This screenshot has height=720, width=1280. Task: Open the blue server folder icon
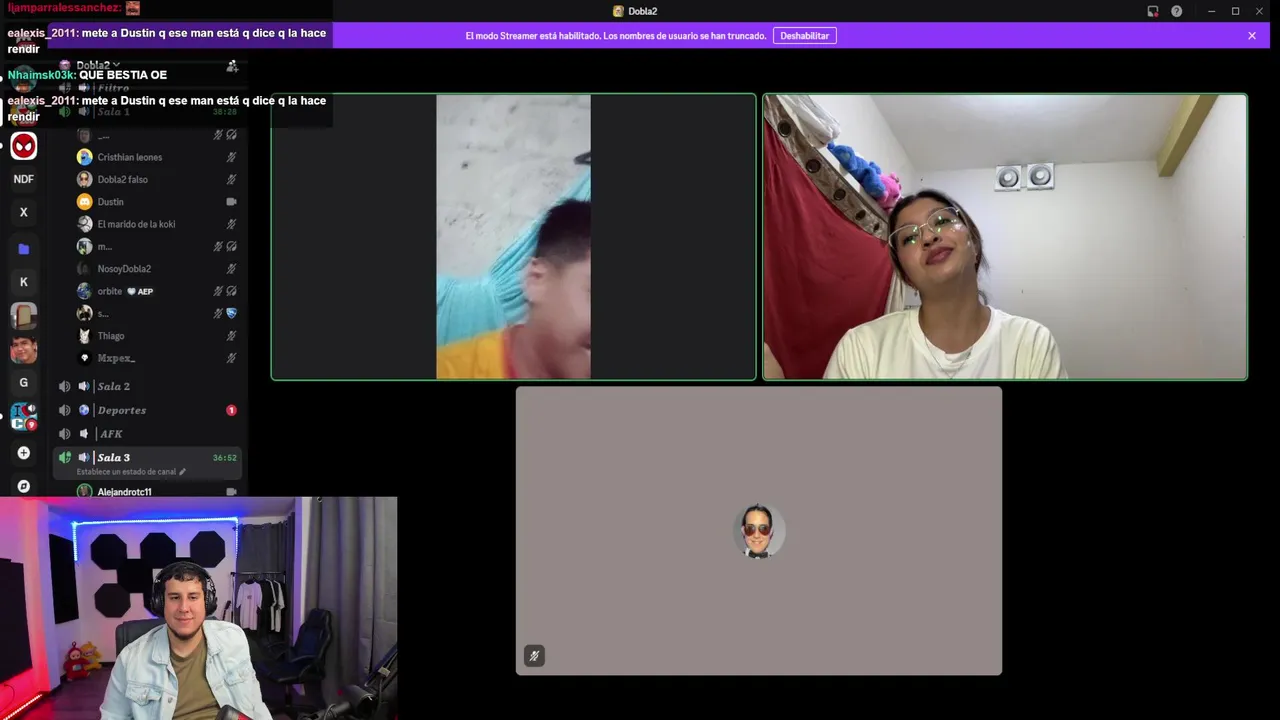pos(24,248)
